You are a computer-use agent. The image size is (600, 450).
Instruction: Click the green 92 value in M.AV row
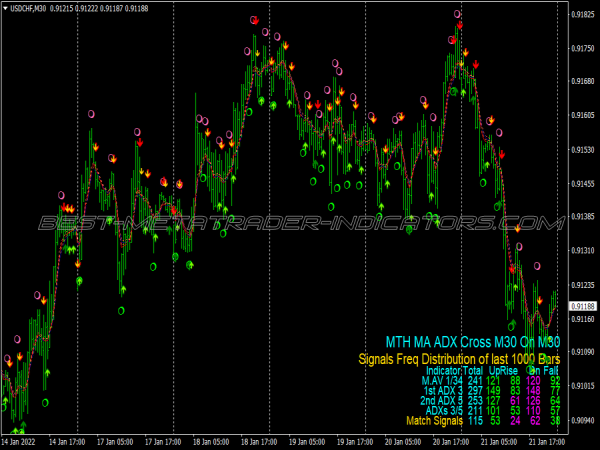coord(555,381)
